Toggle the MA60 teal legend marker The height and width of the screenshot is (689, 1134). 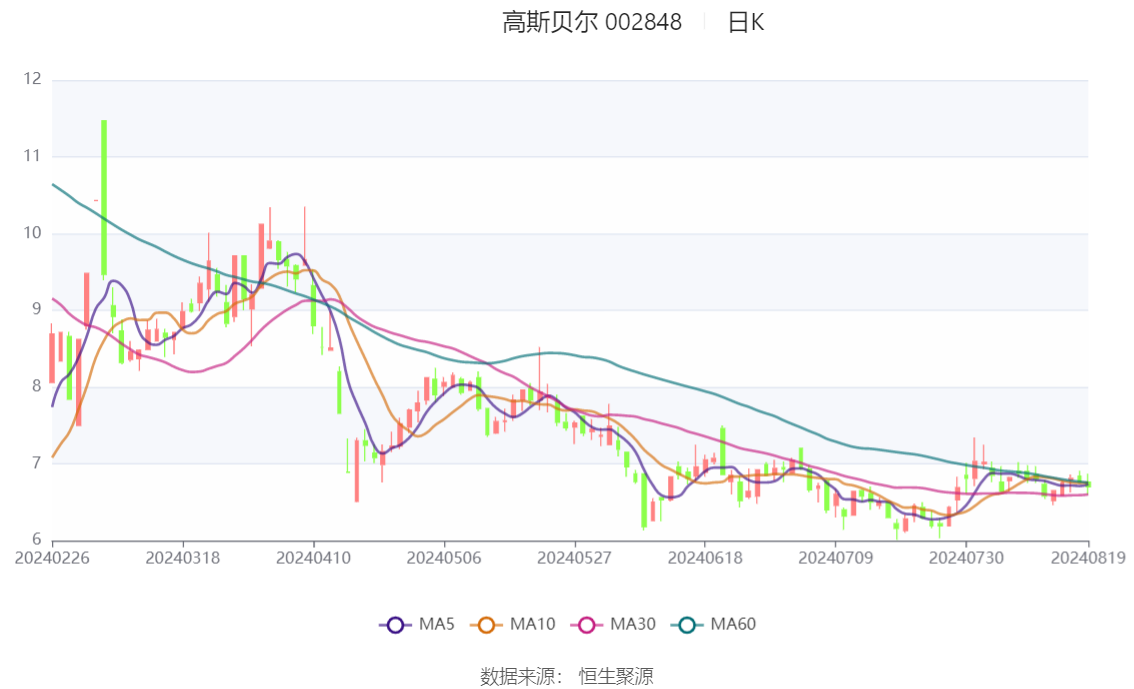click(687, 625)
